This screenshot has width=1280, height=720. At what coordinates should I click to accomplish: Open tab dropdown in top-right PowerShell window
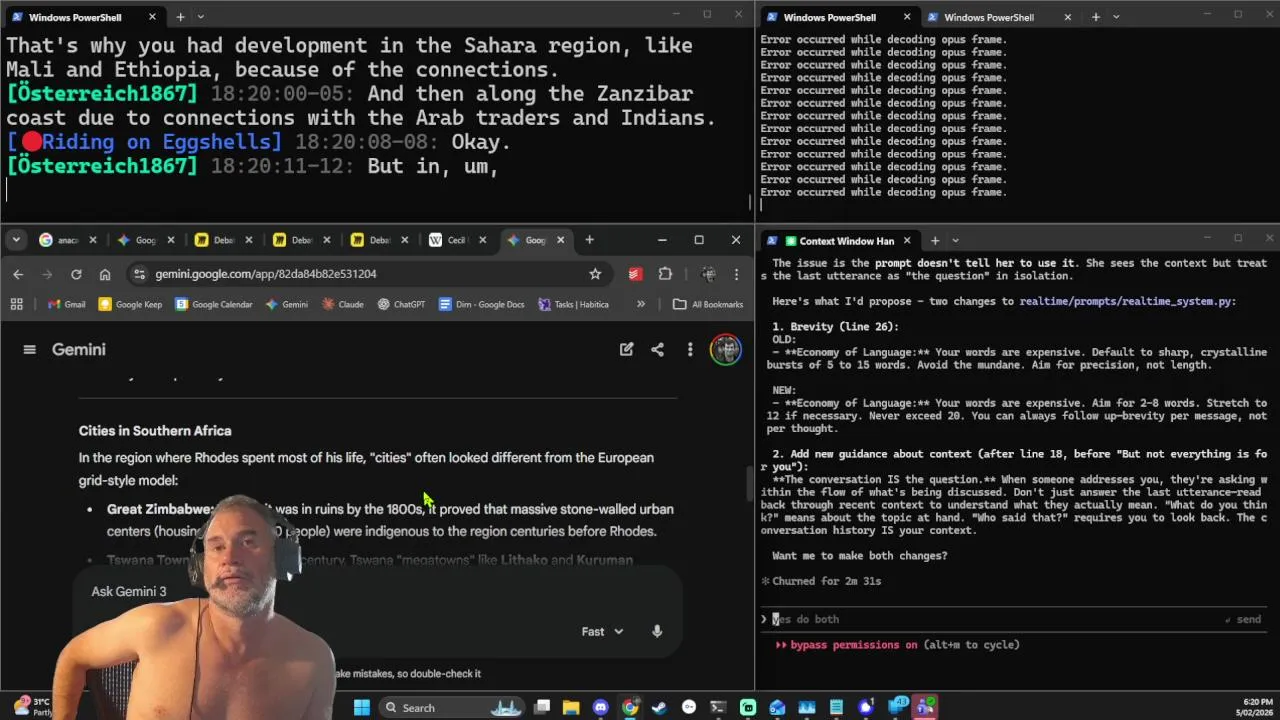[1116, 17]
